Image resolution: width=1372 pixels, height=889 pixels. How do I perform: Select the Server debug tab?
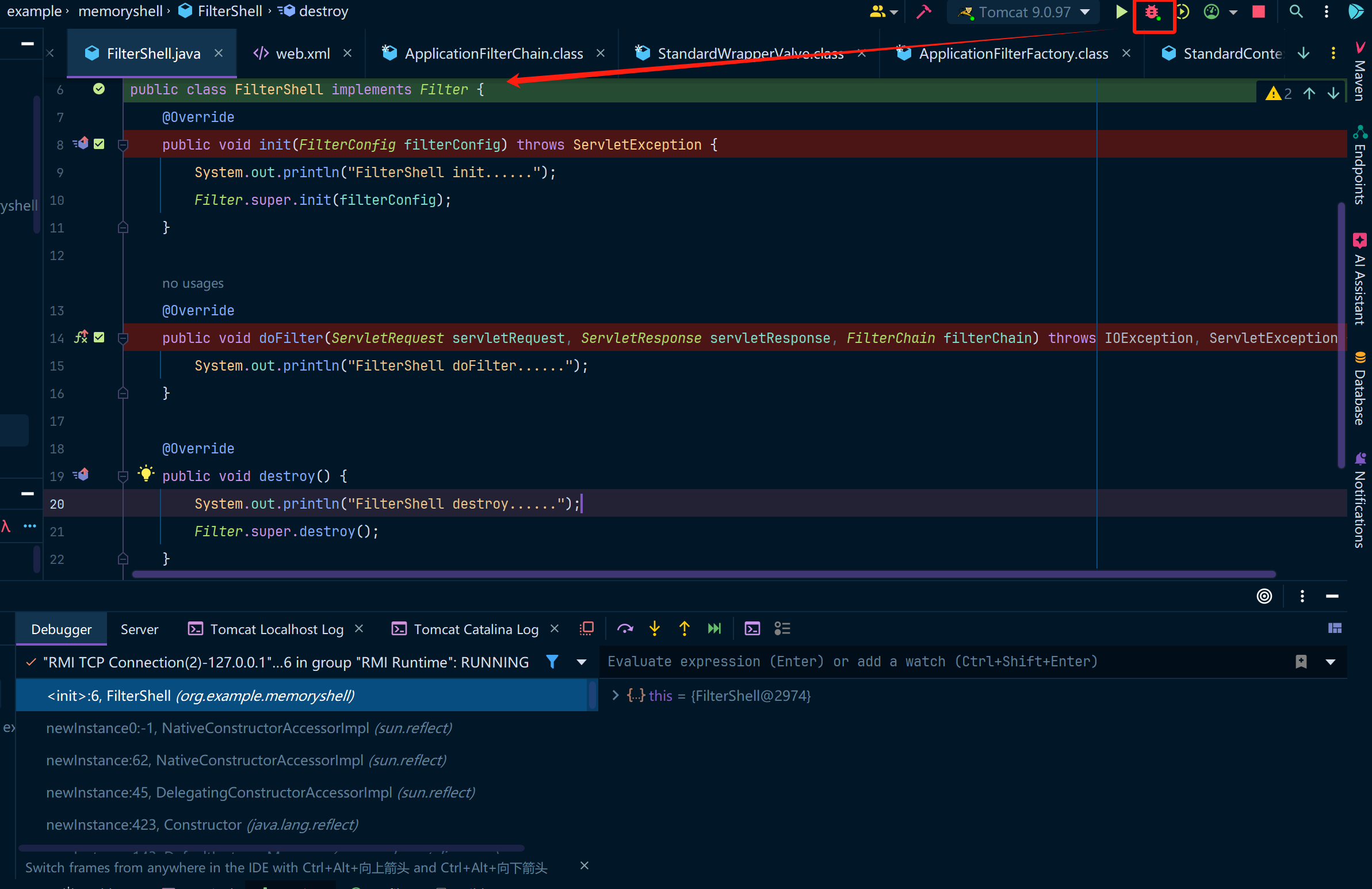coord(139,629)
